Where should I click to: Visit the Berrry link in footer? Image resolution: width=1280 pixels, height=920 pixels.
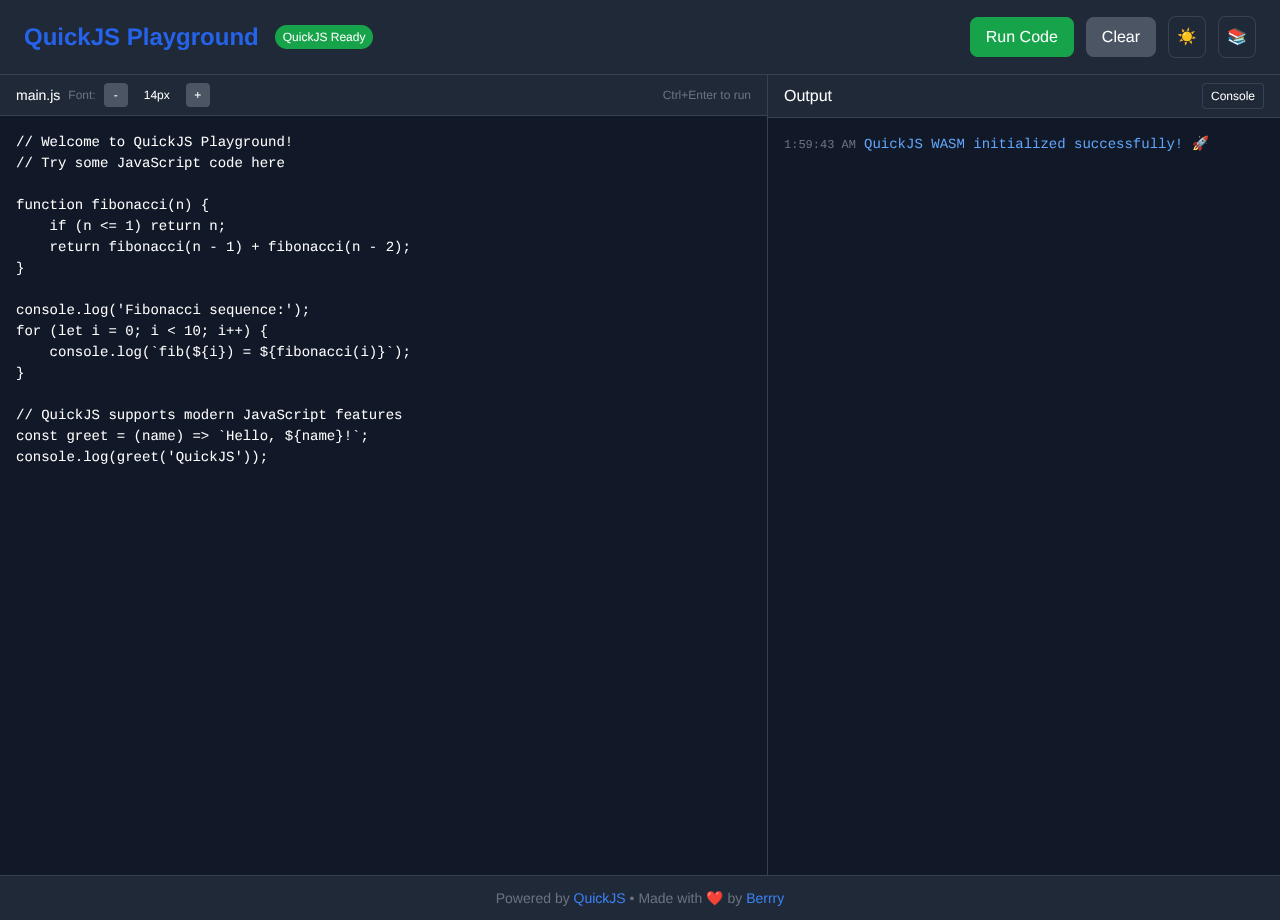coord(764,898)
